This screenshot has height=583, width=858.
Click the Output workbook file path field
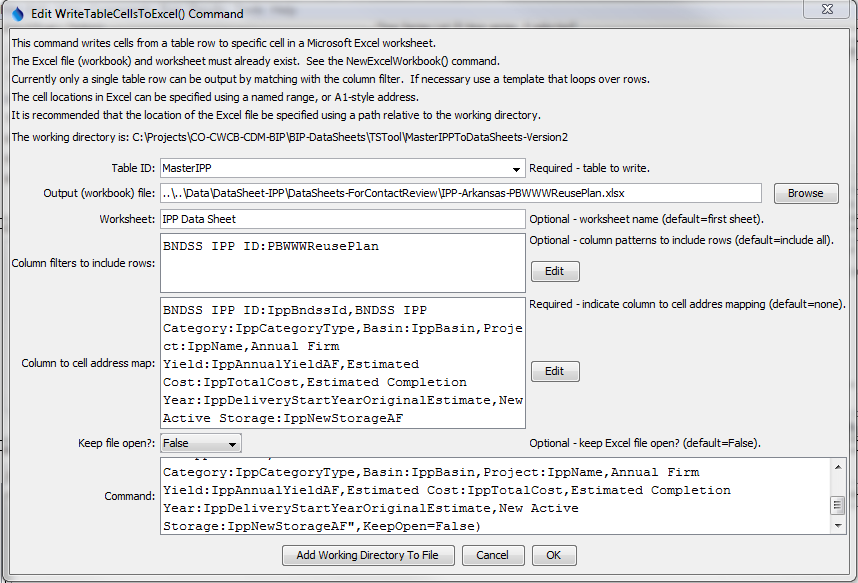tap(461, 193)
